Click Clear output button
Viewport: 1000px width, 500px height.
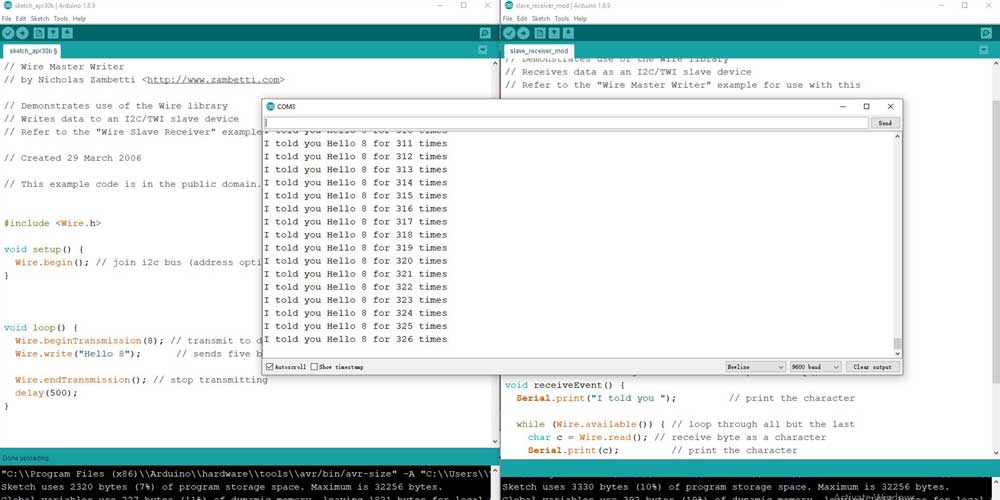click(x=873, y=367)
